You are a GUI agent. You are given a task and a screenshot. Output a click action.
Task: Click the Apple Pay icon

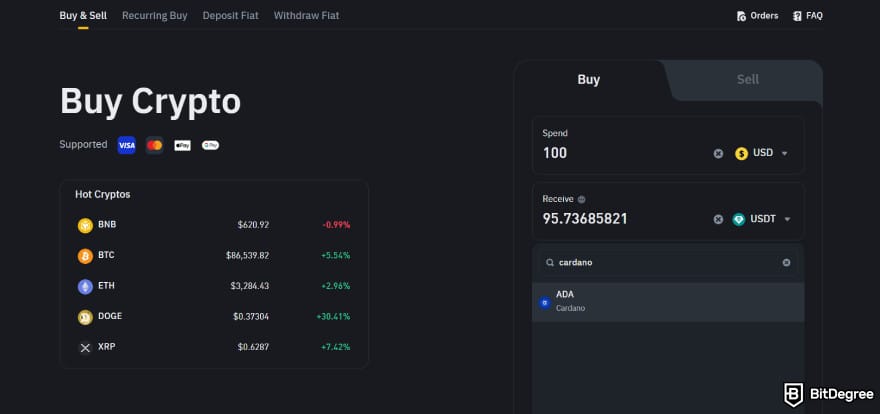pyautogui.click(x=182, y=145)
